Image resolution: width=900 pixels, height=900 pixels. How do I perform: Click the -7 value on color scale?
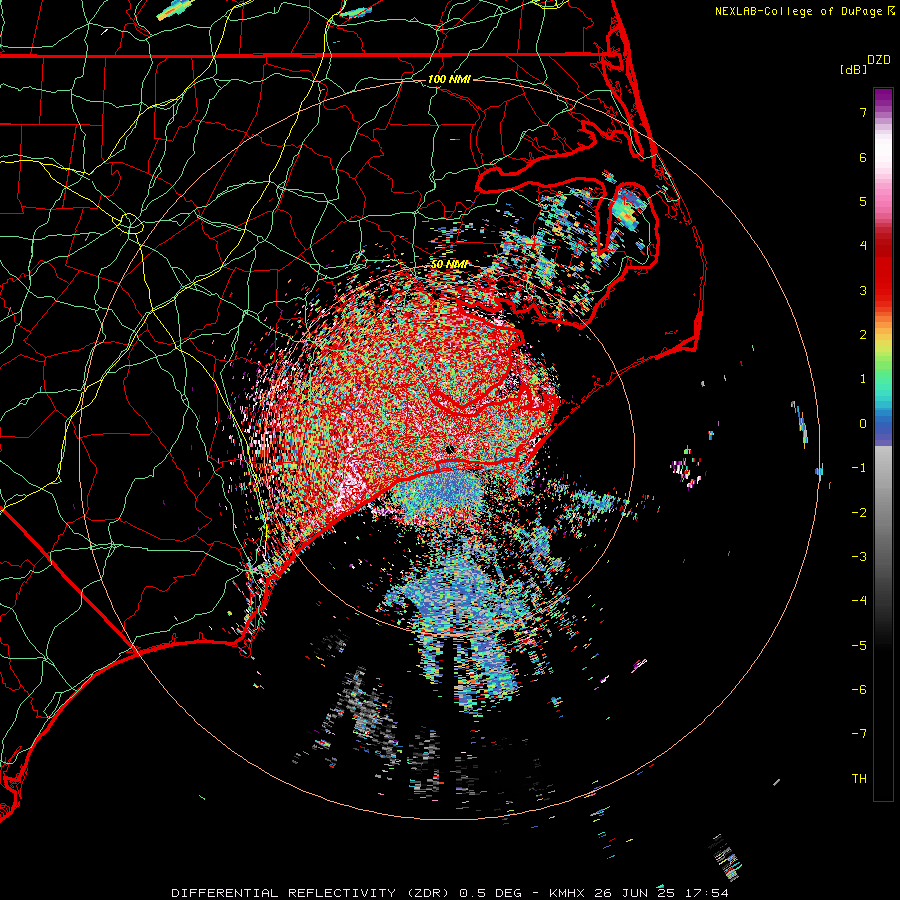pyautogui.click(x=859, y=734)
